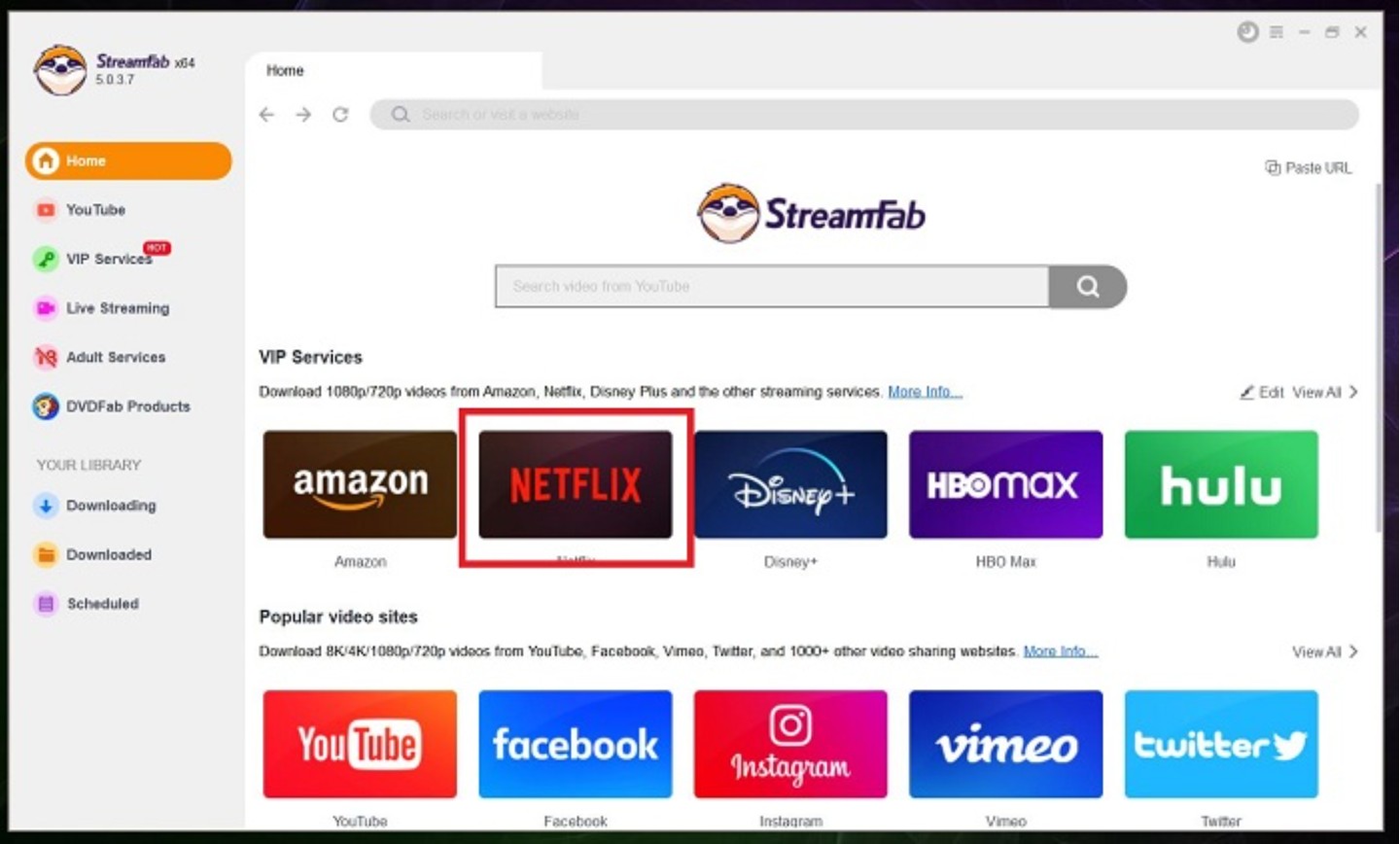Open the hamburger menu in title bar

click(x=1277, y=32)
